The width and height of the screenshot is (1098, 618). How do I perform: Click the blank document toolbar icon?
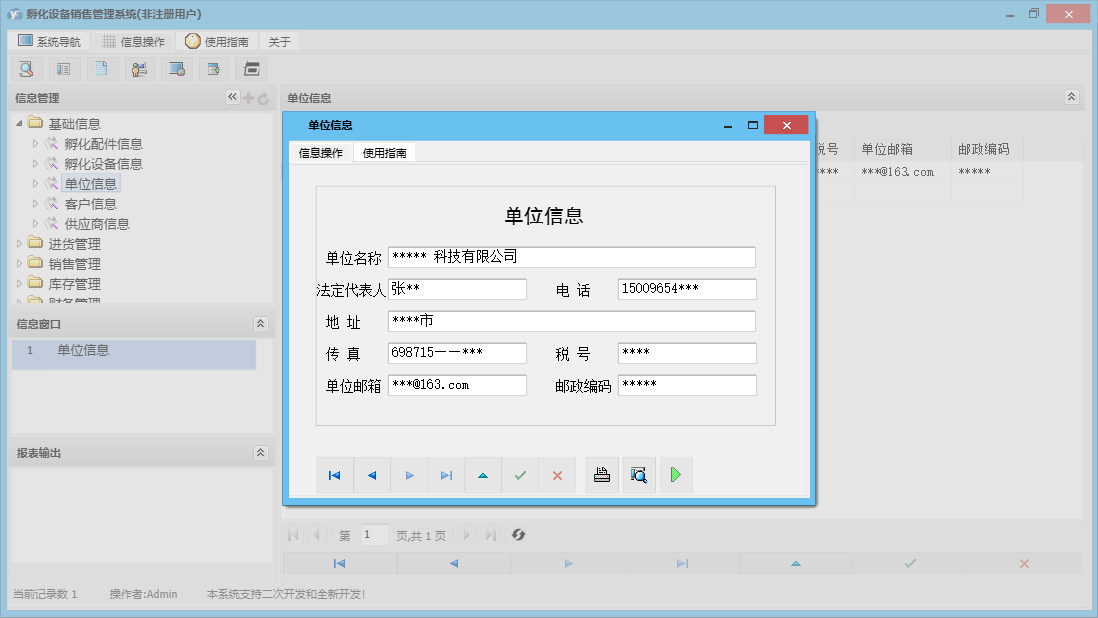click(x=101, y=69)
